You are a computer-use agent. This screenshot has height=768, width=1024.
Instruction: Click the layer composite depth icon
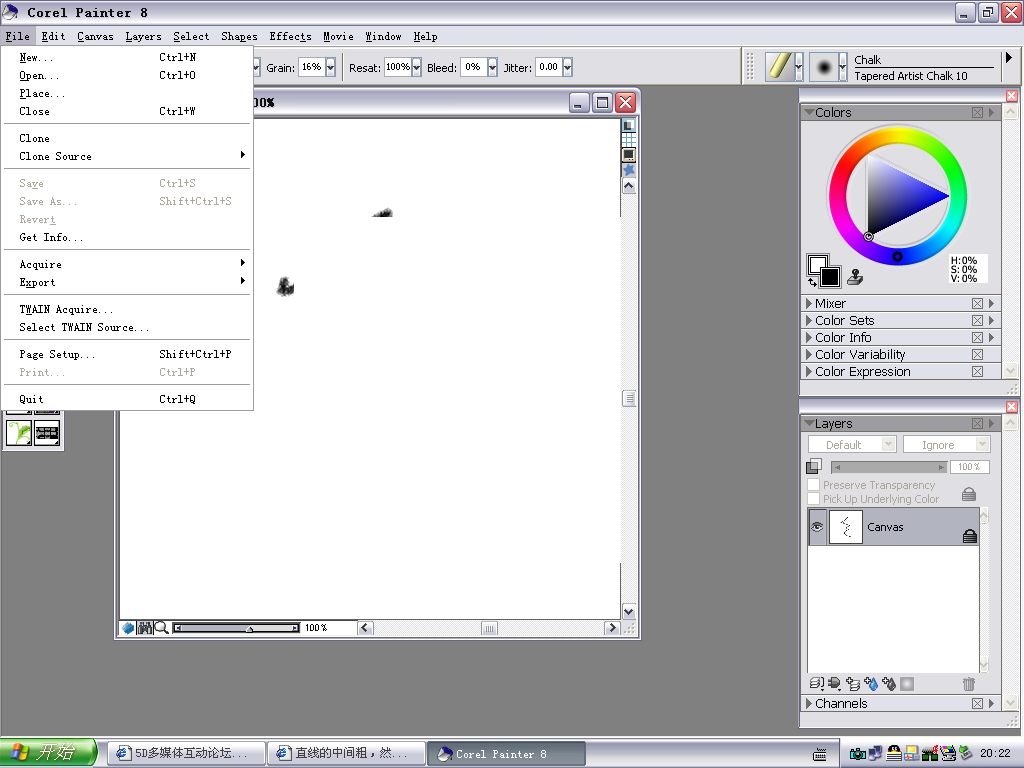pyautogui.click(x=814, y=466)
